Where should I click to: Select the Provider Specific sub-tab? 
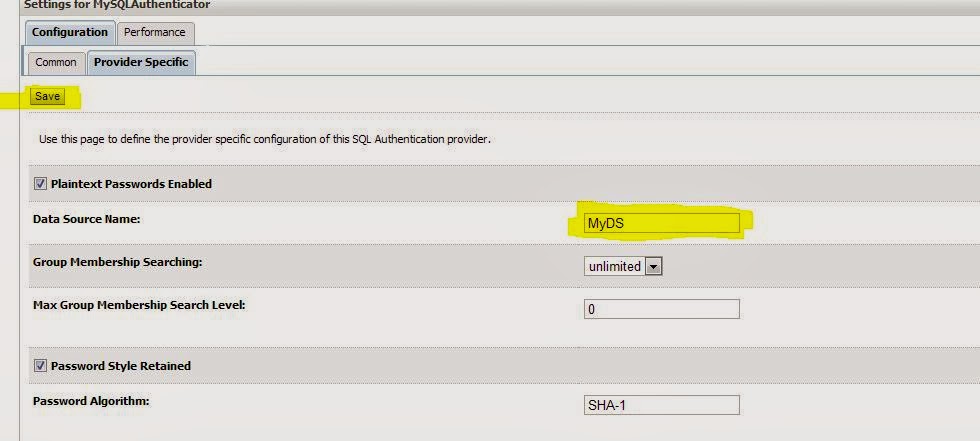click(141, 62)
